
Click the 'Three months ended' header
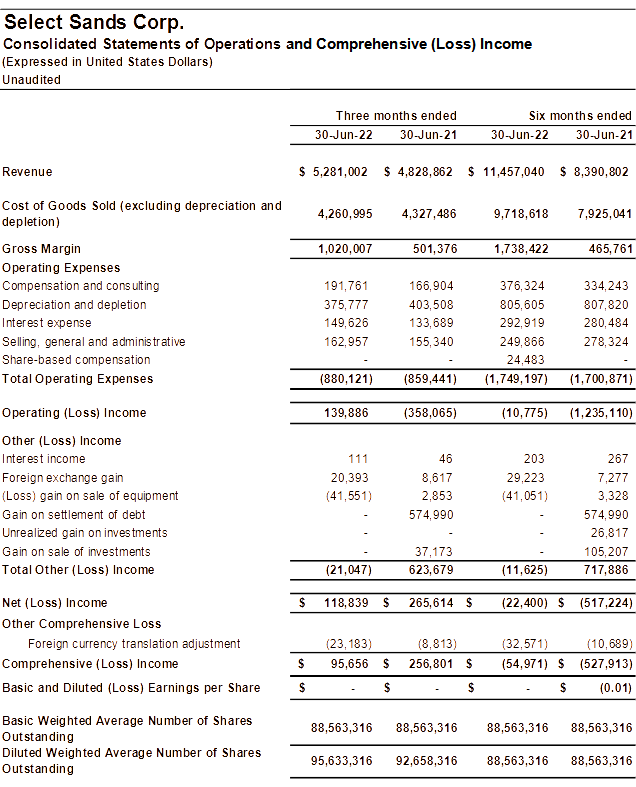(396, 116)
